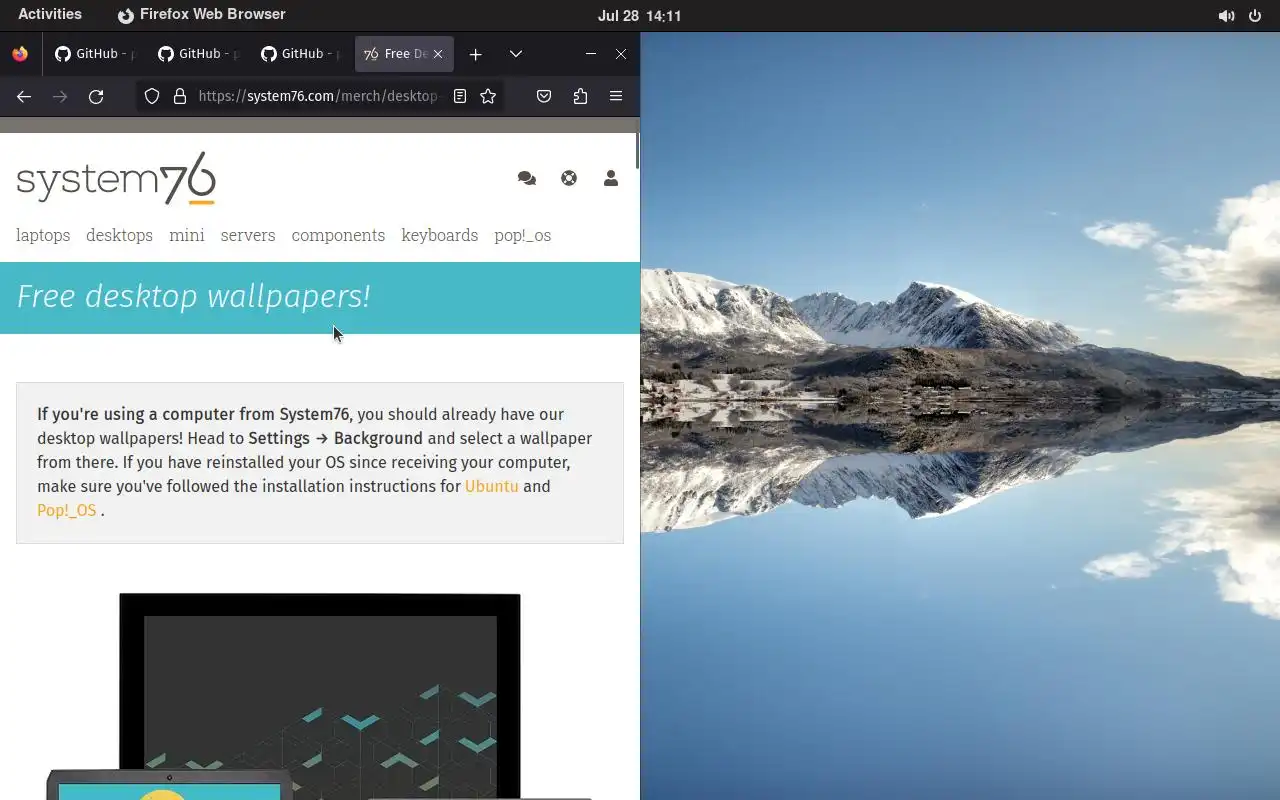Click the forward navigation arrow
Viewport: 1280px width, 800px height.
60,96
